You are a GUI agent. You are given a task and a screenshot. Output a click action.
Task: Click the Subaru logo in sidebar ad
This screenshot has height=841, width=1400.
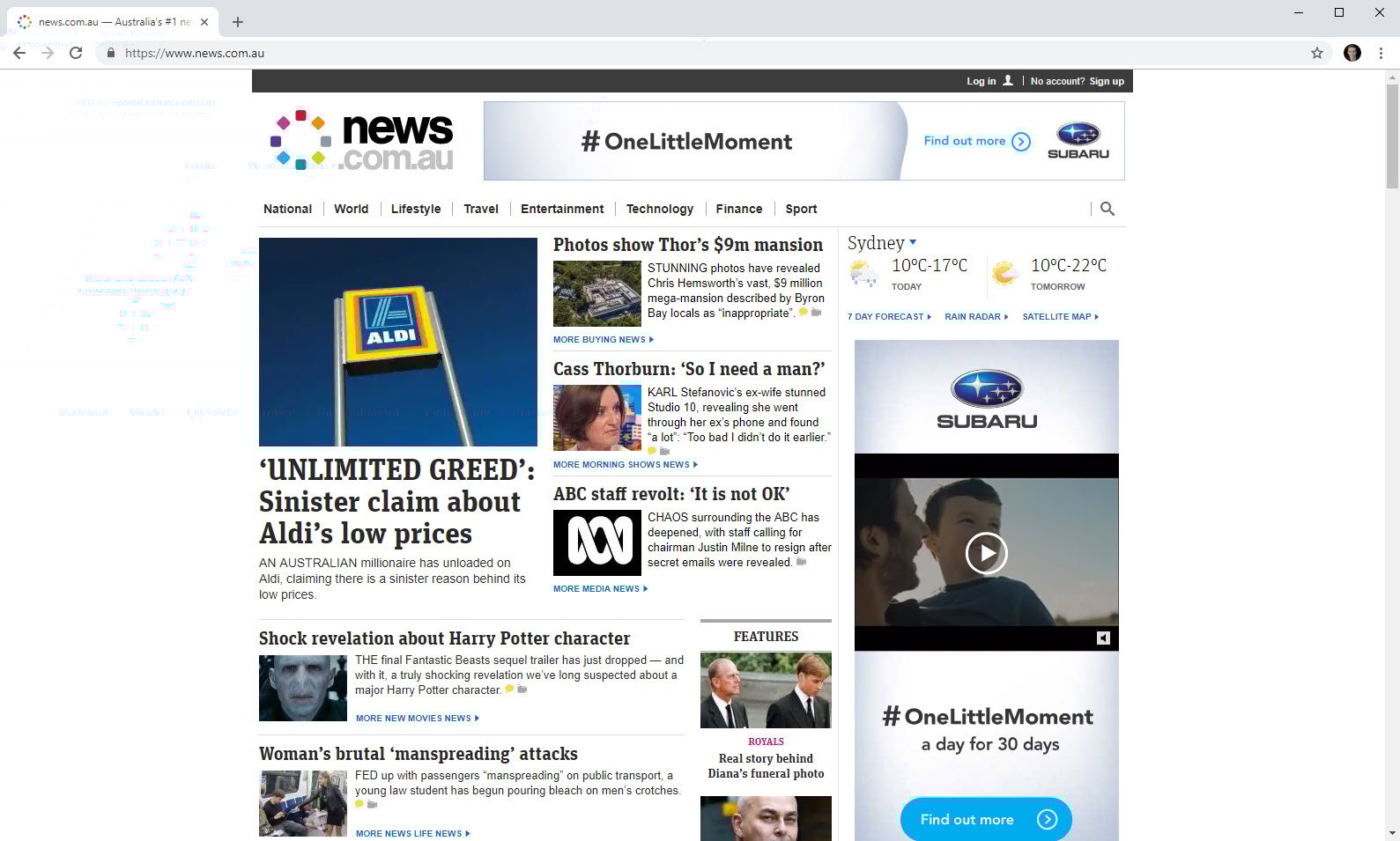click(987, 399)
